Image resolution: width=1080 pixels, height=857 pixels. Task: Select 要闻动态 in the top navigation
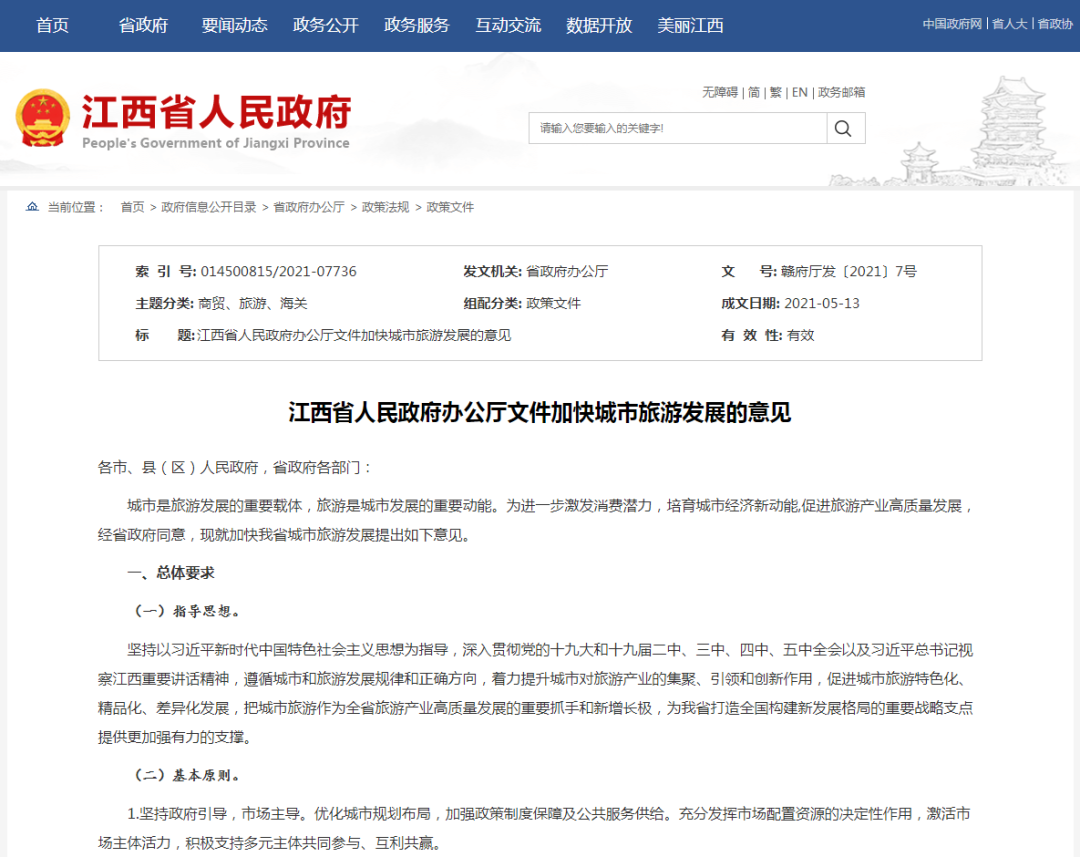pyautogui.click(x=234, y=26)
